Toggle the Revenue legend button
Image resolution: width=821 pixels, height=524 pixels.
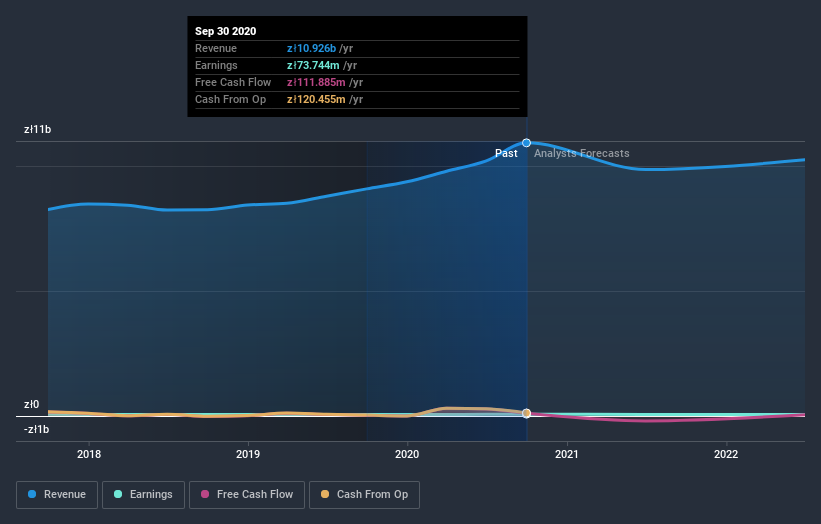57,495
